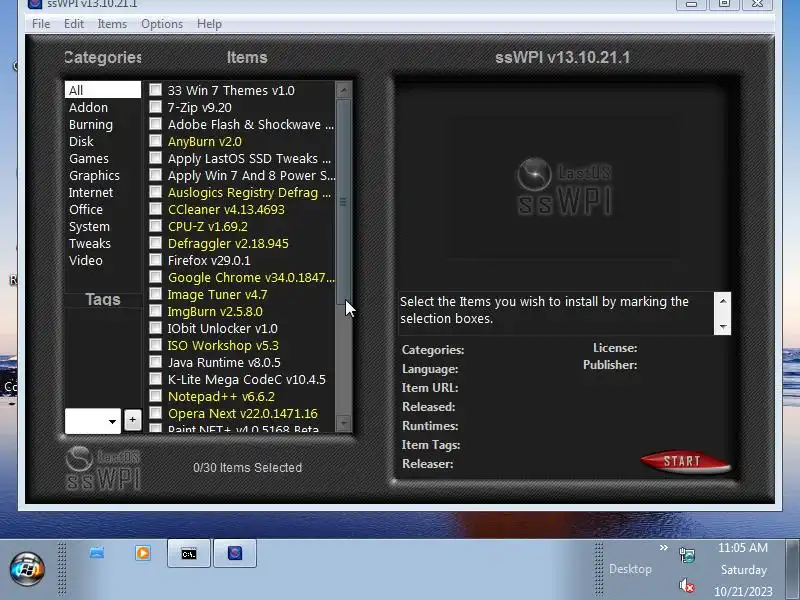Select the ISO Workshop v5.3 item text
The height and width of the screenshot is (600, 800).
(223, 345)
